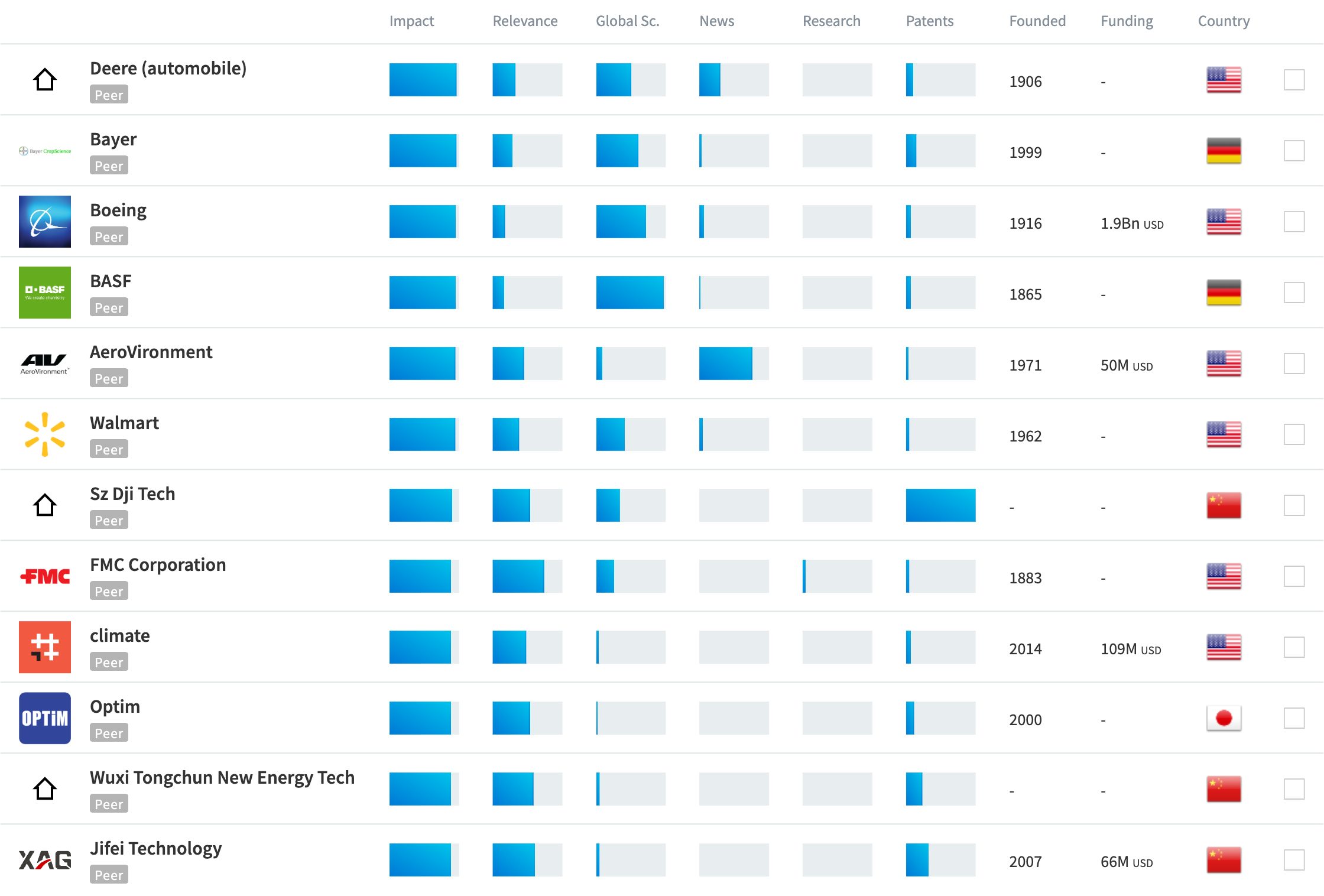Open the XAG Jifei Technology logo
This screenshot has height=896, width=1324.
point(45,860)
